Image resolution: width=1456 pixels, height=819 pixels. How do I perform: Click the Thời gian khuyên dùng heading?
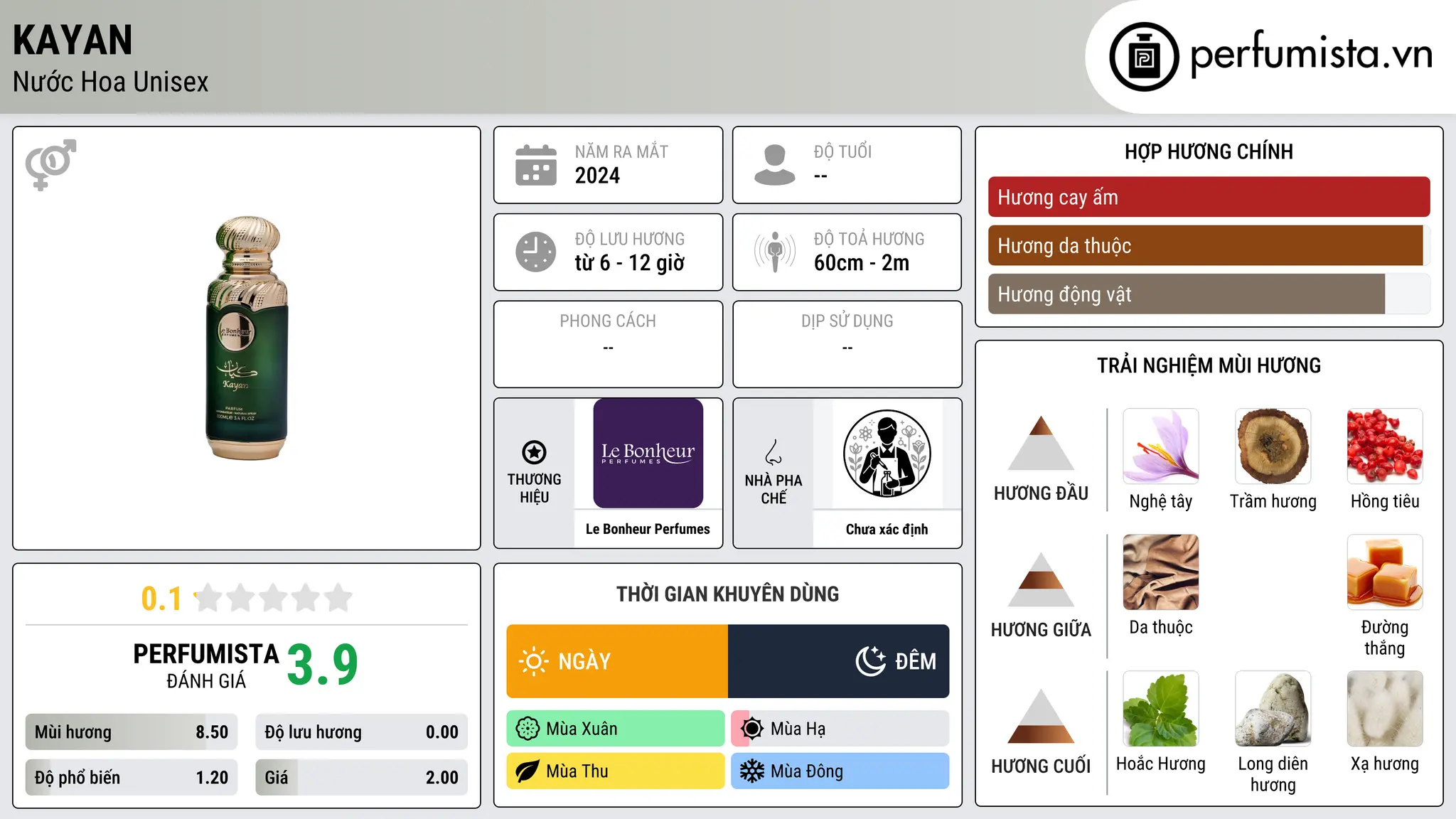tap(727, 594)
